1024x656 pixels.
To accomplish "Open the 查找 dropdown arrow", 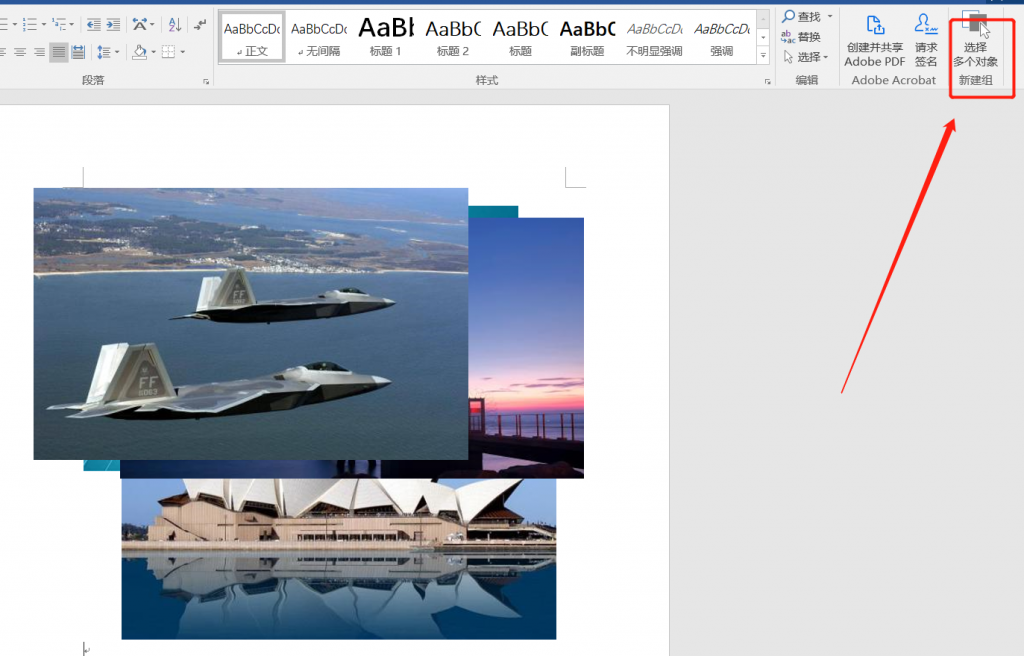I will point(830,16).
